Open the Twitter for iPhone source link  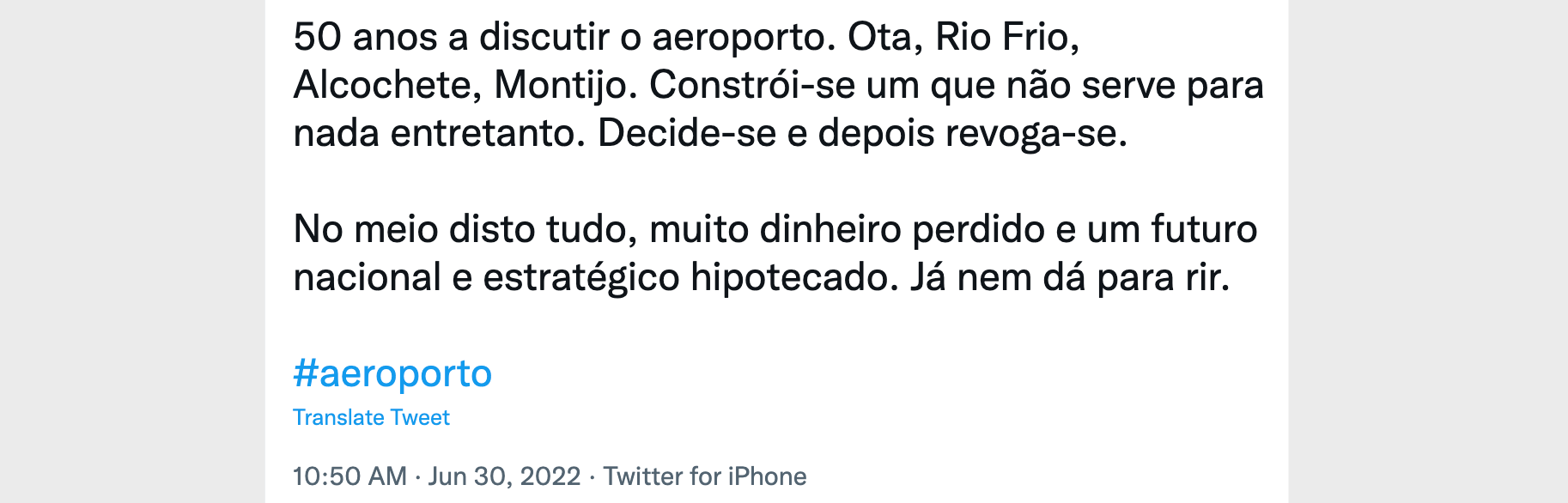705,476
